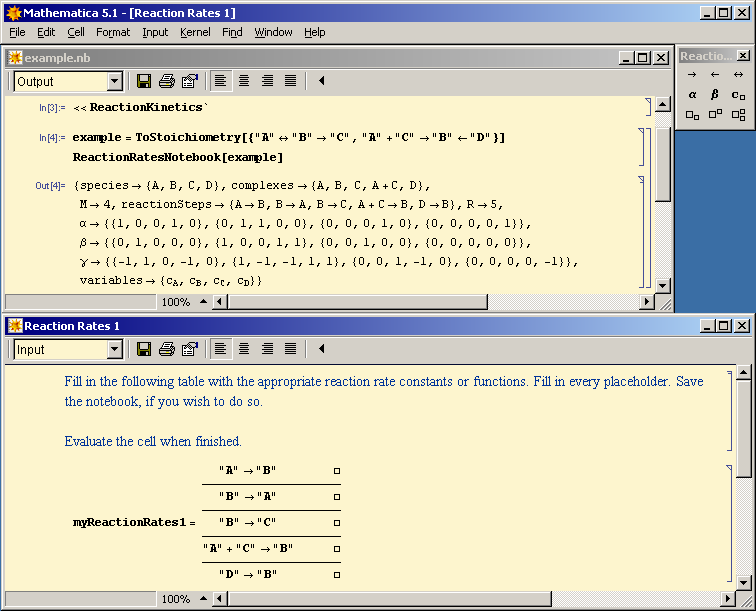Center text in example.nb toolbar
This screenshot has width=756, height=611.
pos(244,81)
